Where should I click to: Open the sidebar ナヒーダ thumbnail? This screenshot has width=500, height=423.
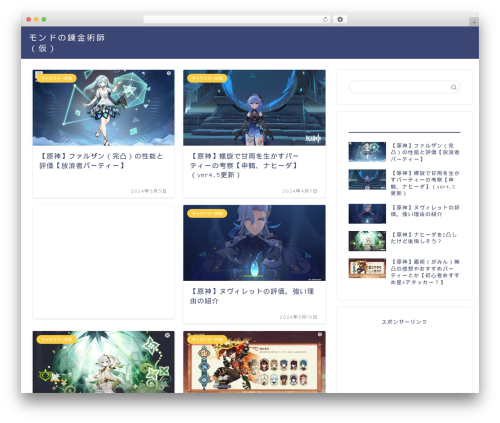pos(367,241)
